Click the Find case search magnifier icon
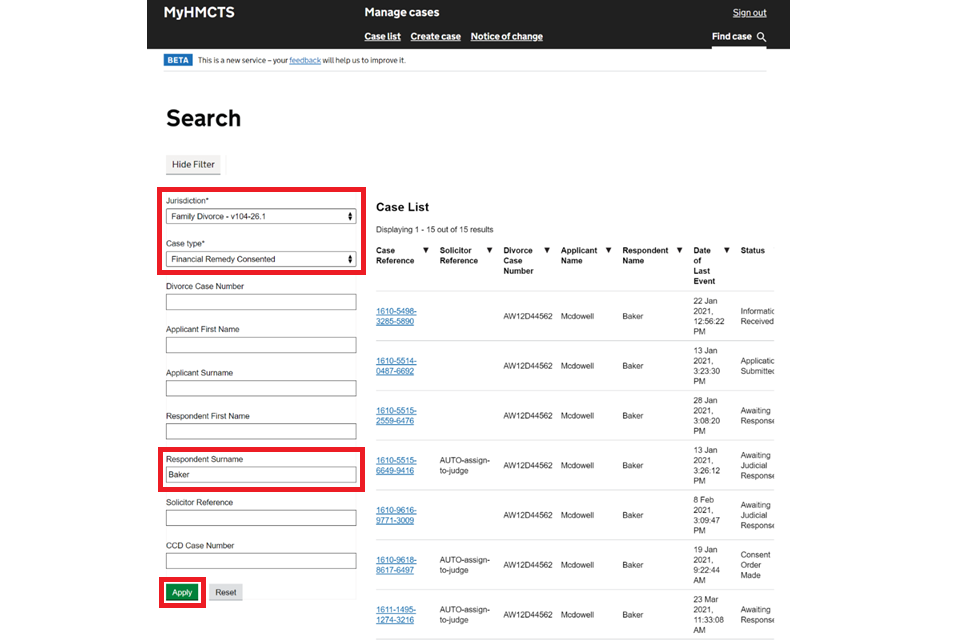Image resolution: width=960 pixels, height=640 pixels. tap(761, 37)
